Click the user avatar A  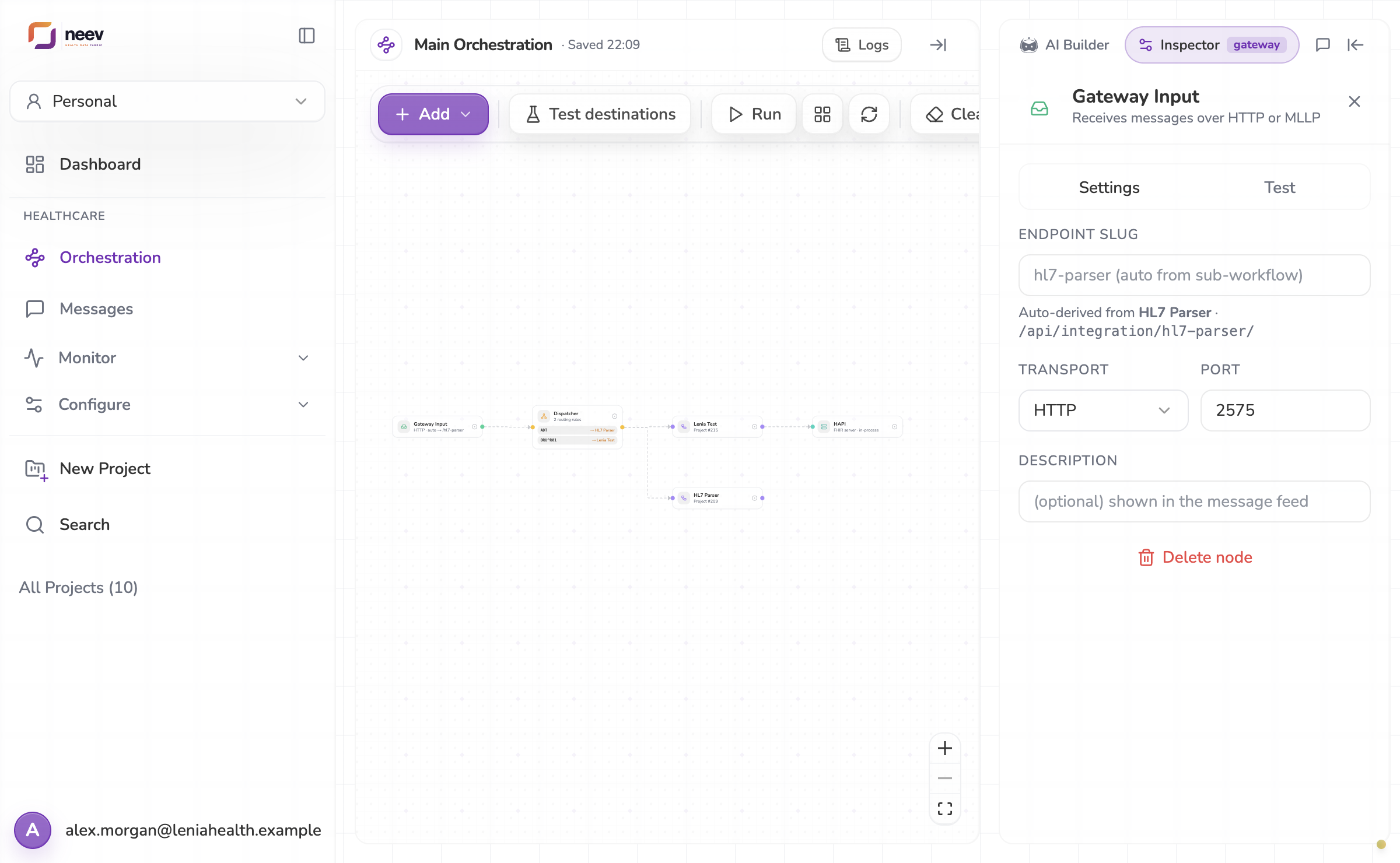pos(33,830)
